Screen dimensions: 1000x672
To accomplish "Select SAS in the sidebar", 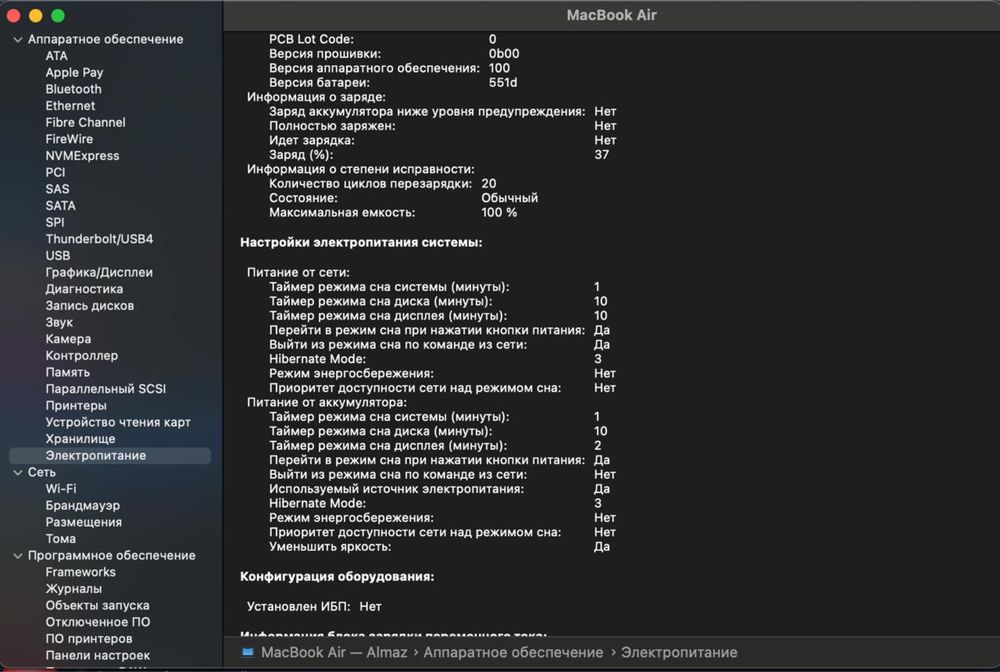I will pyautogui.click(x=57, y=189).
